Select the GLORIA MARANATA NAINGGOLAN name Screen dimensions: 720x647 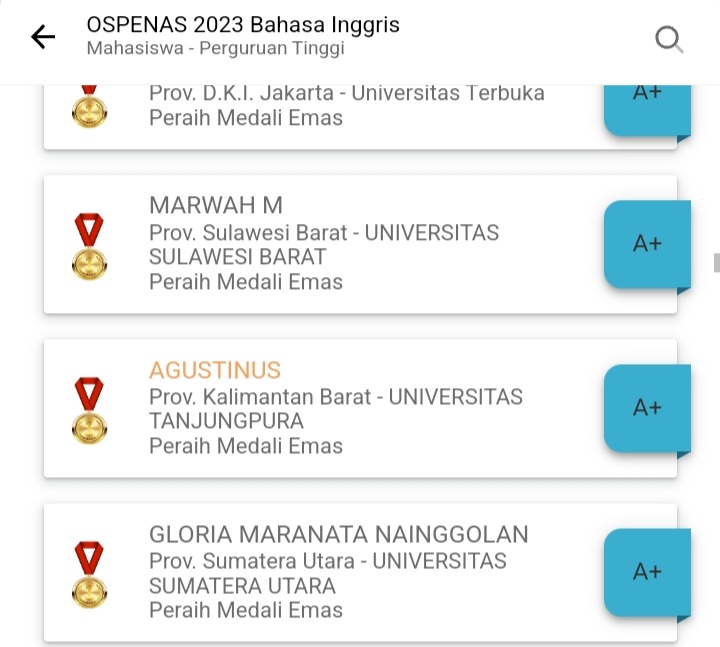point(338,535)
